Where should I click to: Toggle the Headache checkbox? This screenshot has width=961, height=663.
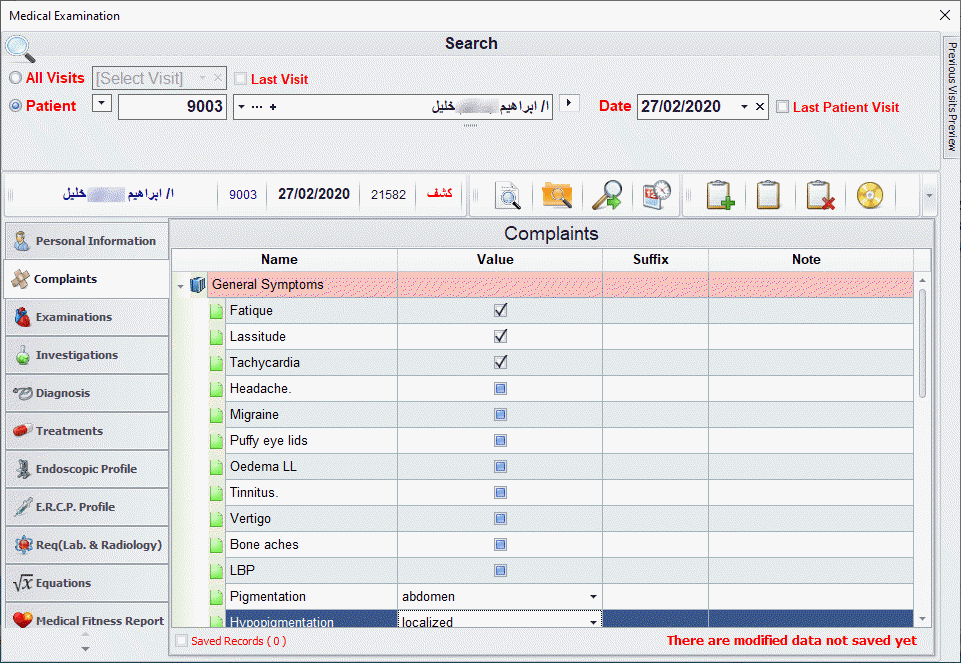coord(500,389)
